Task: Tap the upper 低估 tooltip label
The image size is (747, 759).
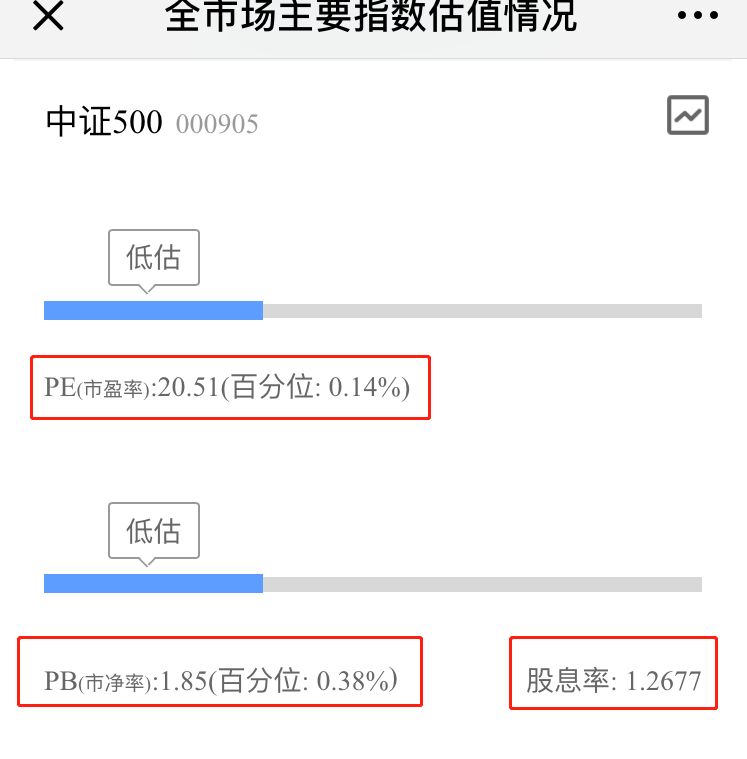Action: click(153, 257)
